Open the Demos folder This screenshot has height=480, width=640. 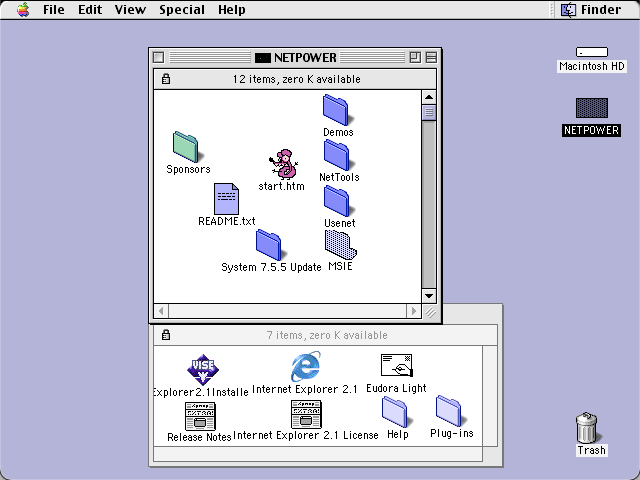click(337, 110)
